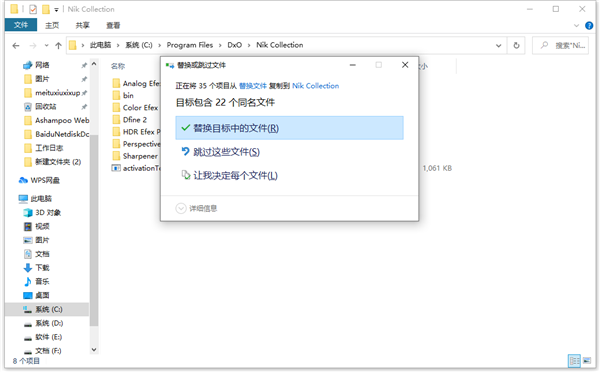Select 文档 (F:) drive in sidebar
The image size is (600, 372).
point(48,351)
